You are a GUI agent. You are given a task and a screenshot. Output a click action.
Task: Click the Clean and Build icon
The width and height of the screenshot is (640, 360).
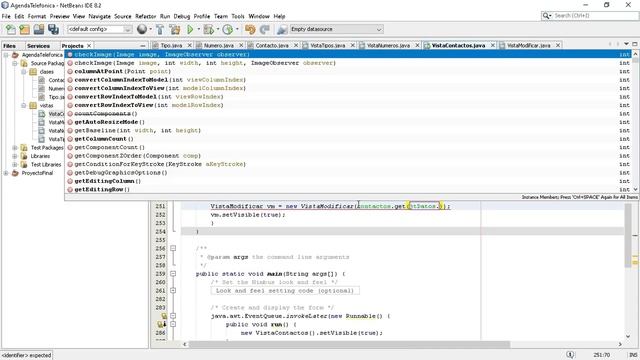click(175, 29)
